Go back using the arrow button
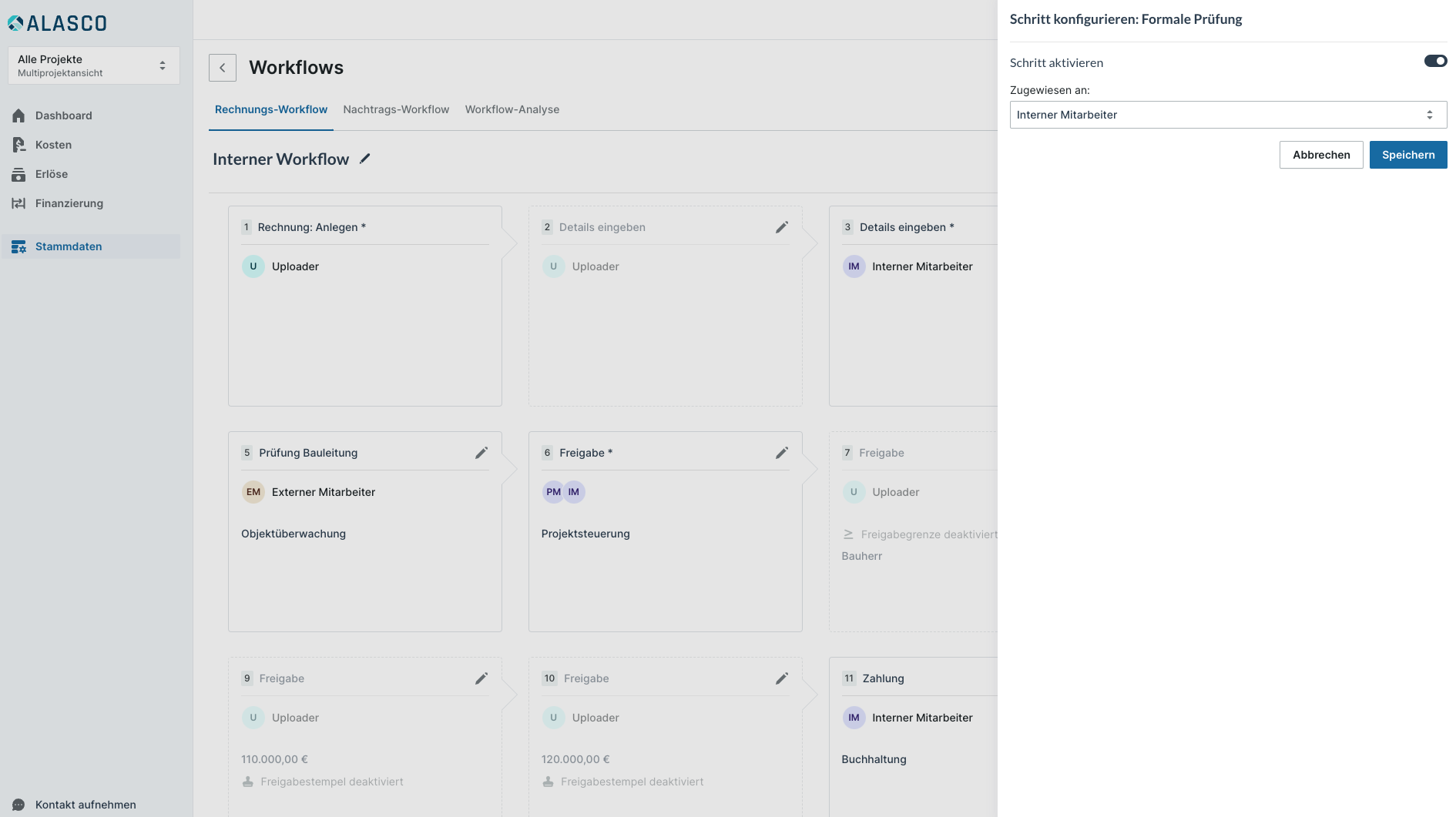This screenshot has width=1456, height=817. [223, 68]
